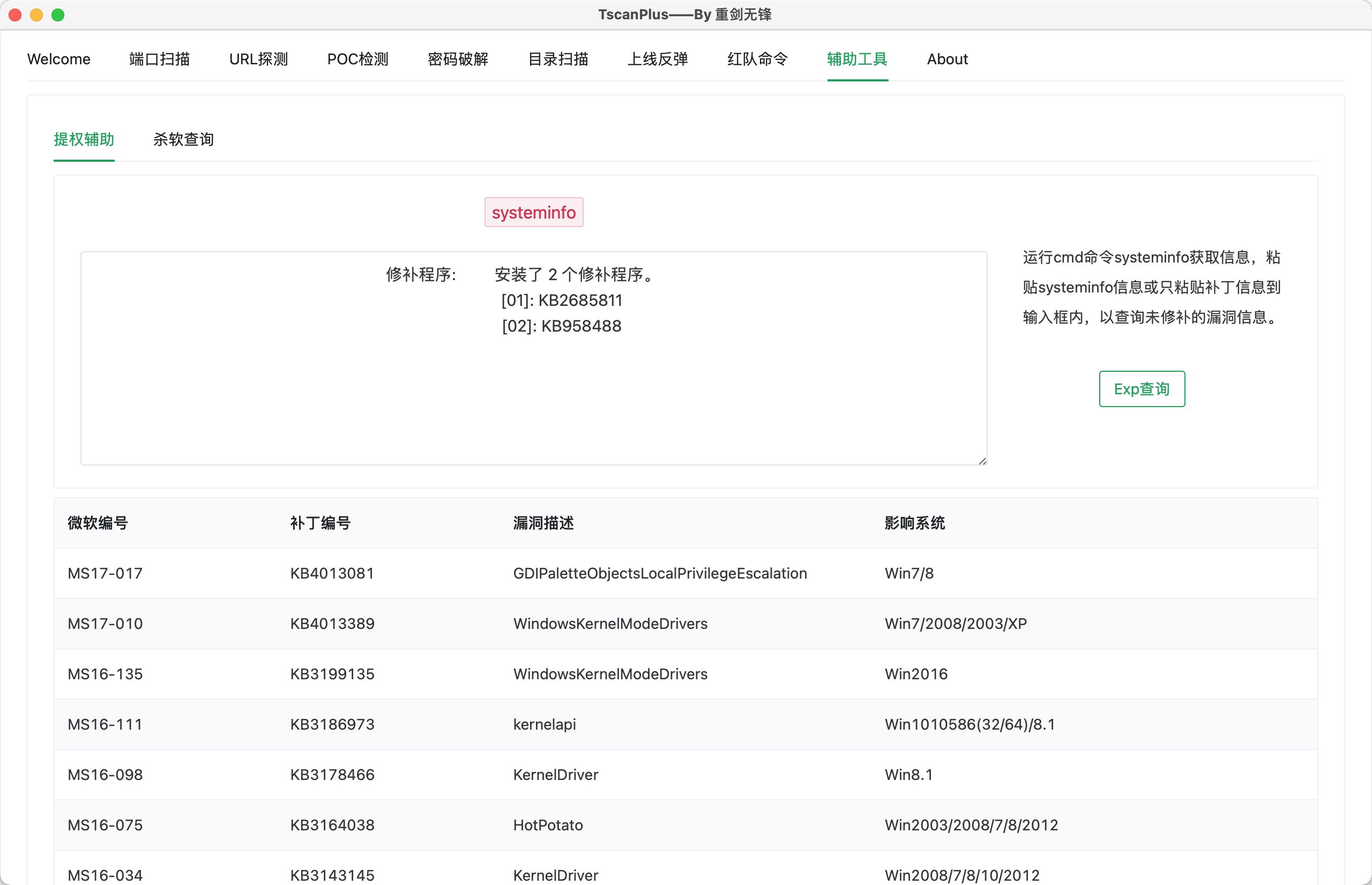Click inside the systeminfo text area
The height and width of the screenshot is (885, 1372).
533,391
